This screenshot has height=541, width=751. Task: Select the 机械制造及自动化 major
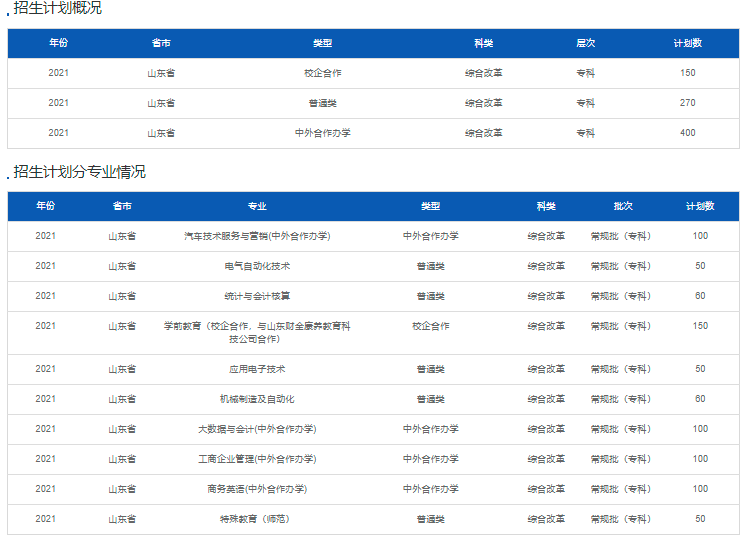(257, 399)
